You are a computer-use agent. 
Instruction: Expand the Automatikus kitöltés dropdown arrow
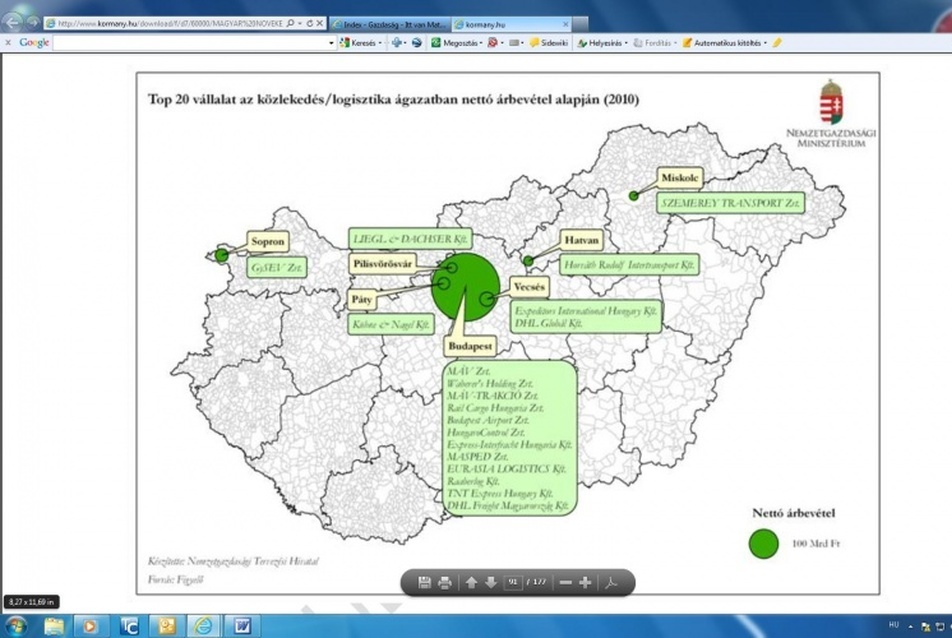pyautogui.click(x=765, y=43)
